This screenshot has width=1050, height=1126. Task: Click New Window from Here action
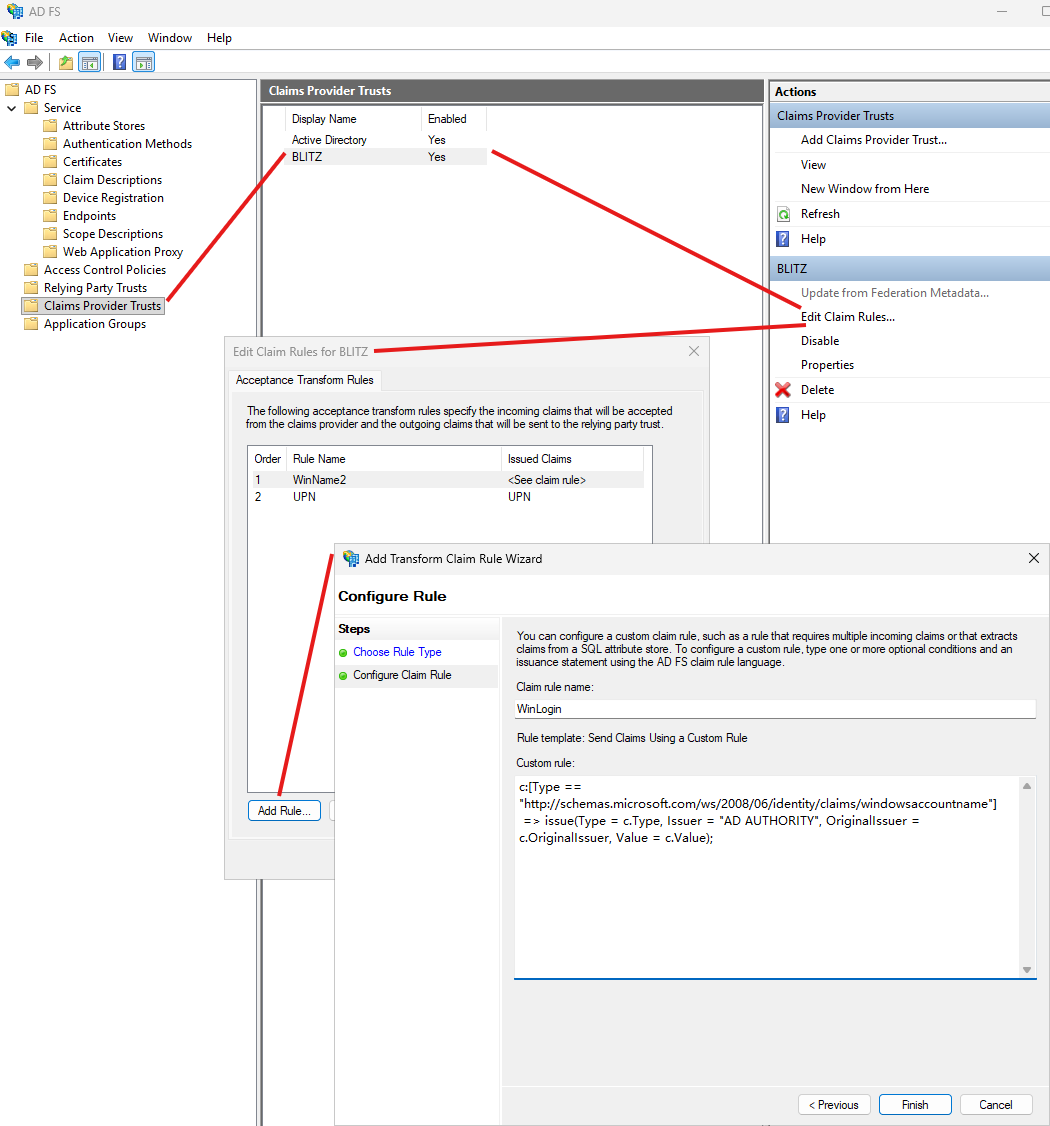click(865, 189)
